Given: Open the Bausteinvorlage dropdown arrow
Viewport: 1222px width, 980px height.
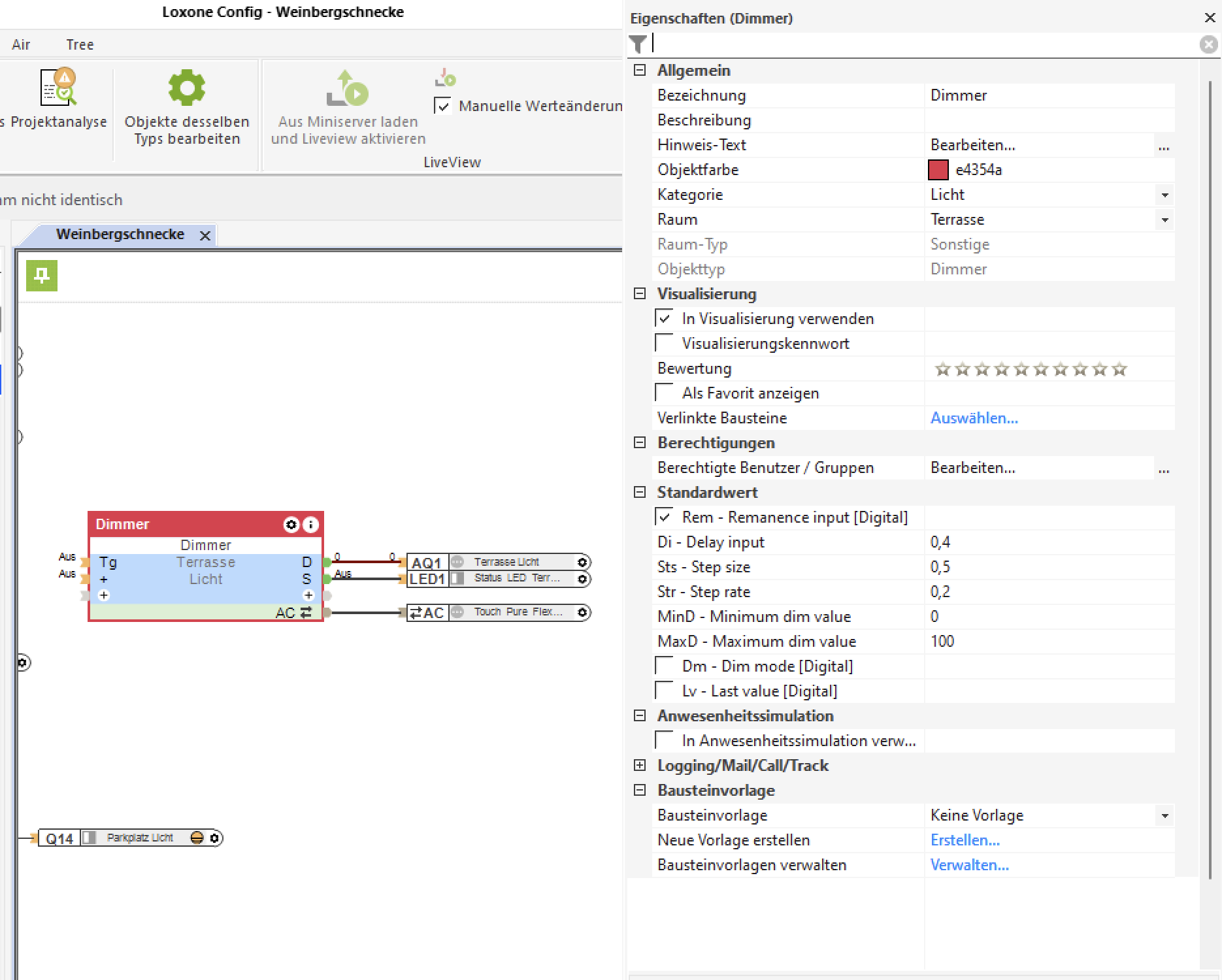Looking at the screenshot, I should [x=1164, y=815].
